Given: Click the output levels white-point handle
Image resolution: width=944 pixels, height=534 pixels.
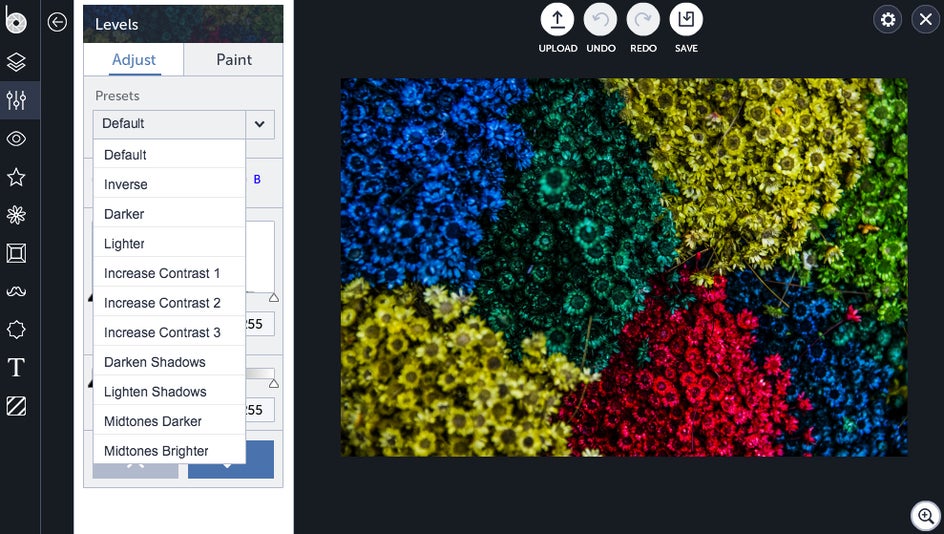Looking at the screenshot, I should (x=273, y=383).
